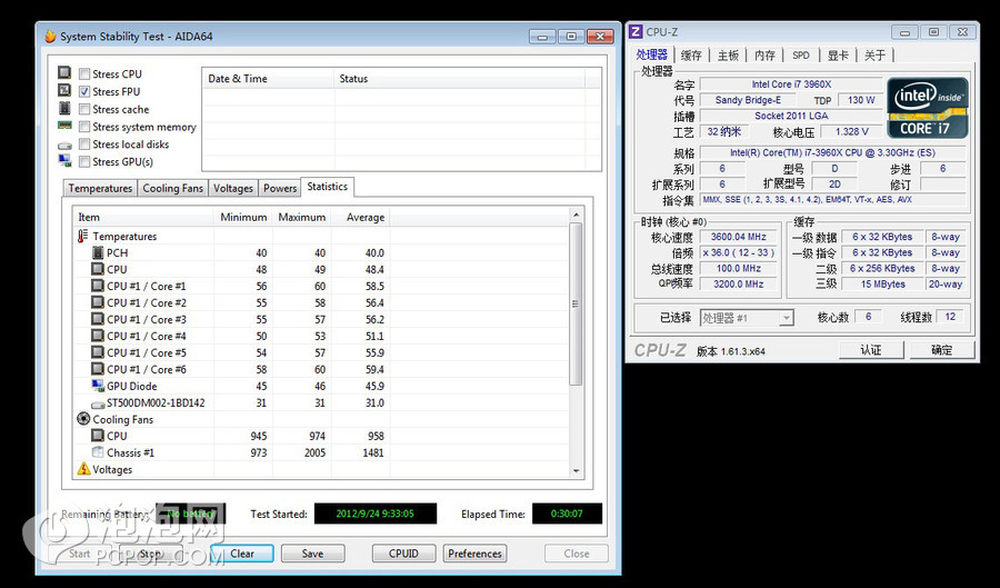
Task: Click the CPU fan row icon
Action: click(98, 436)
